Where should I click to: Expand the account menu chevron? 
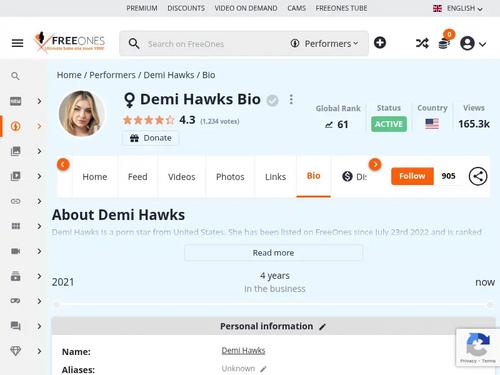click(x=482, y=44)
